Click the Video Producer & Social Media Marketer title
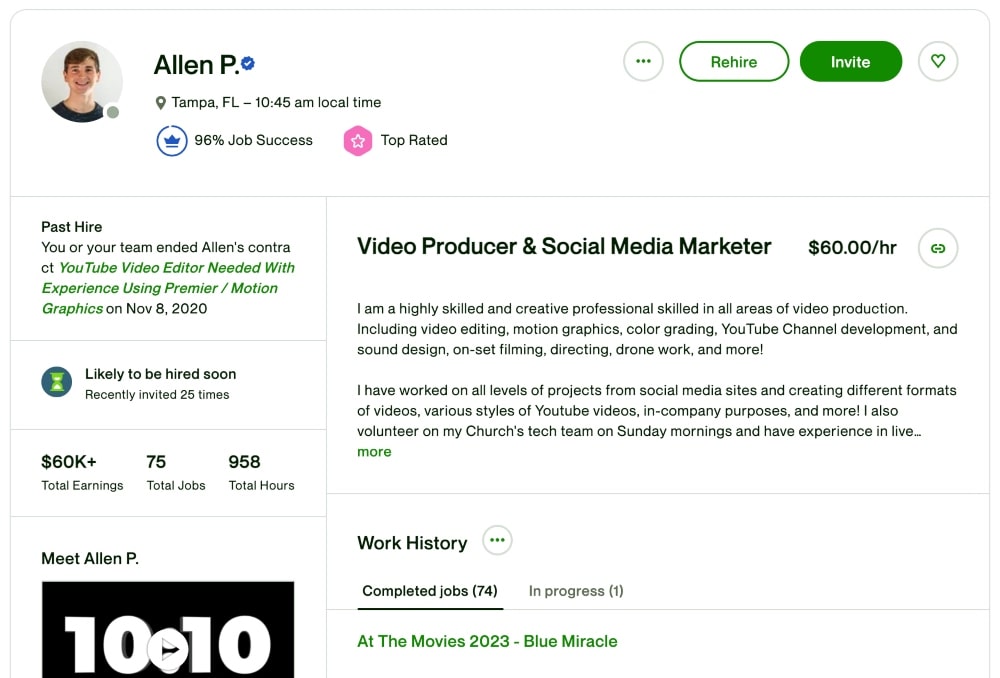Viewport: 1000px width, 678px height. point(564,246)
